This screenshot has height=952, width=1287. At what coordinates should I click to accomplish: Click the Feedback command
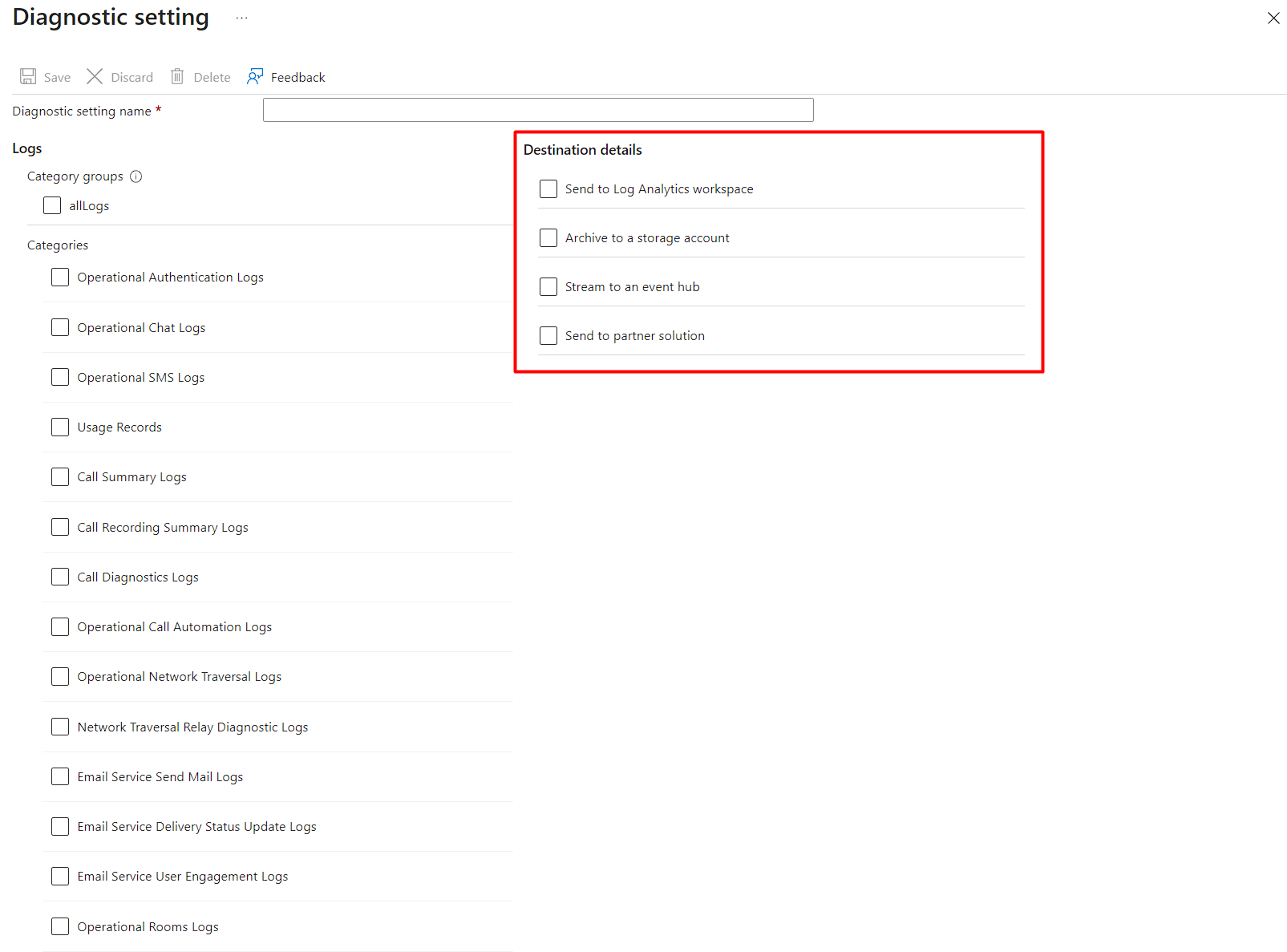click(x=297, y=77)
